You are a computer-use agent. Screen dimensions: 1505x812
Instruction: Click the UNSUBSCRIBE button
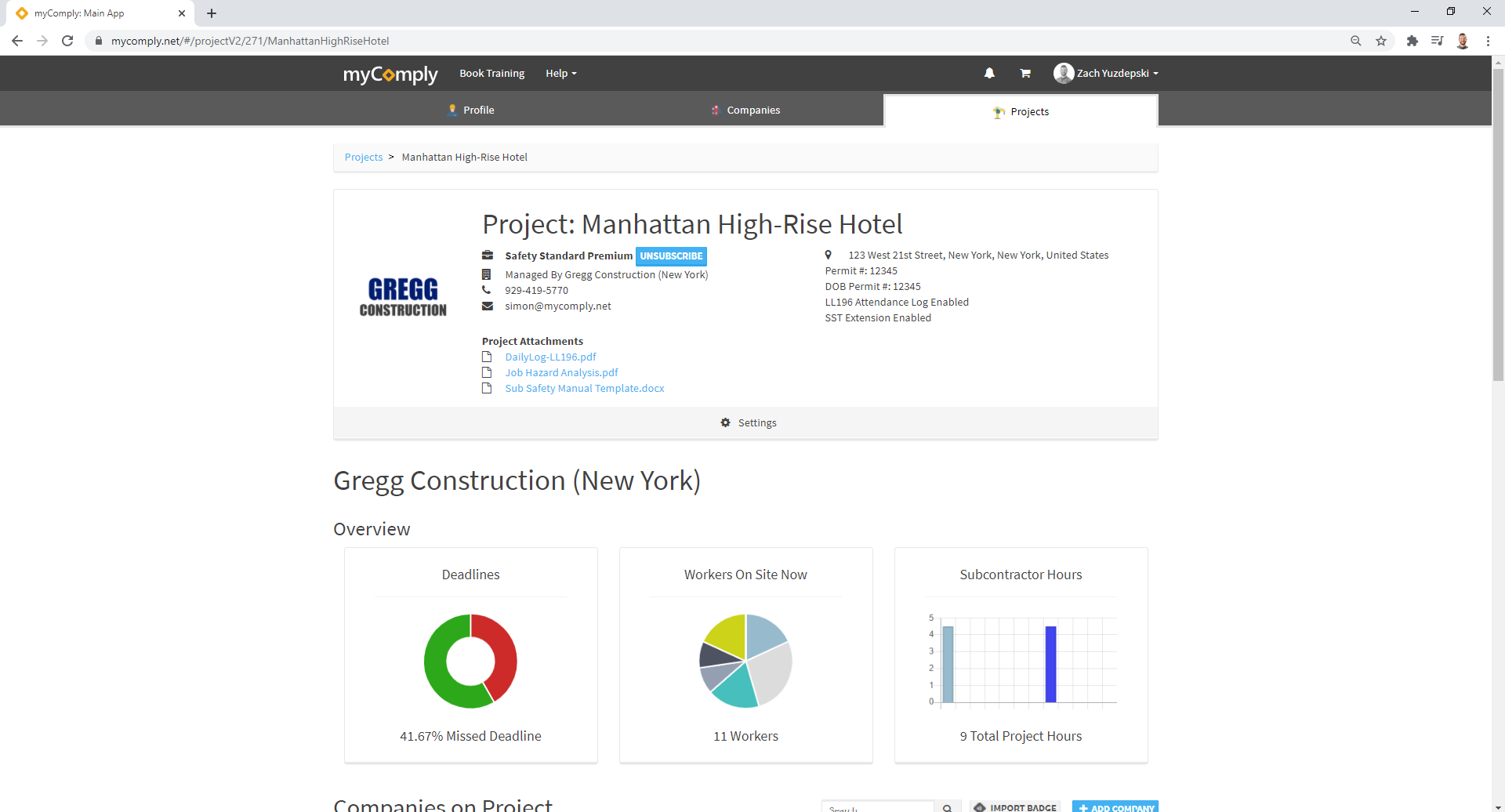(671, 256)
